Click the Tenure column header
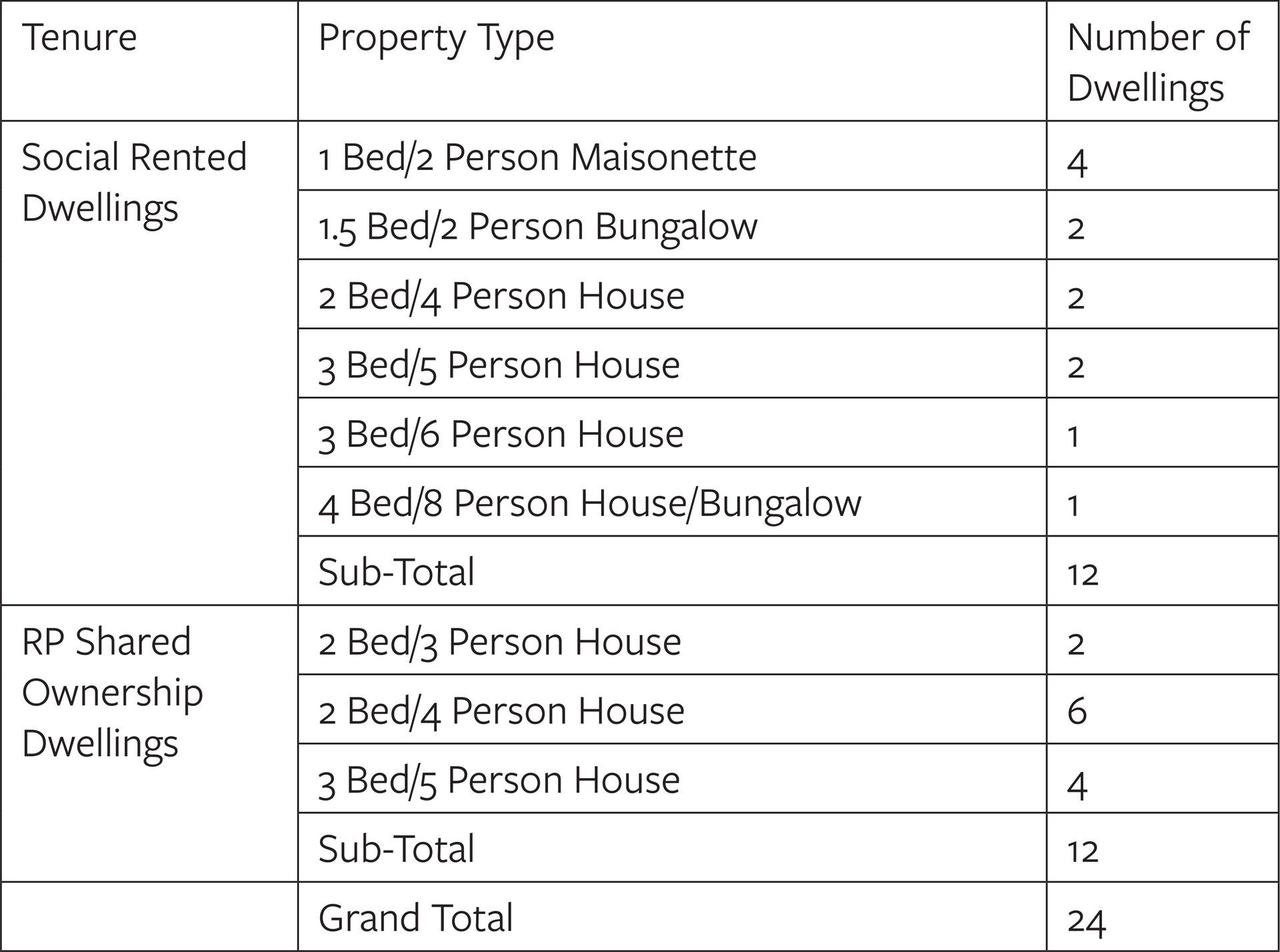 click(x=149, y=61)
